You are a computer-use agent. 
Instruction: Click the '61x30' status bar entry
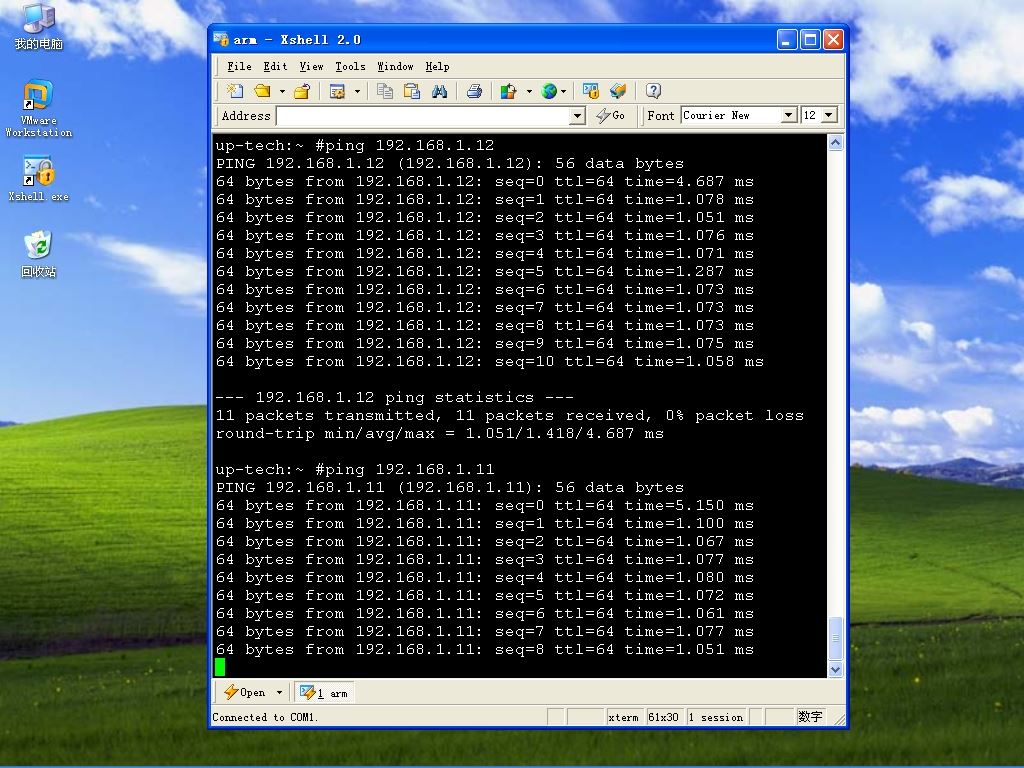[x=664, y=717]
